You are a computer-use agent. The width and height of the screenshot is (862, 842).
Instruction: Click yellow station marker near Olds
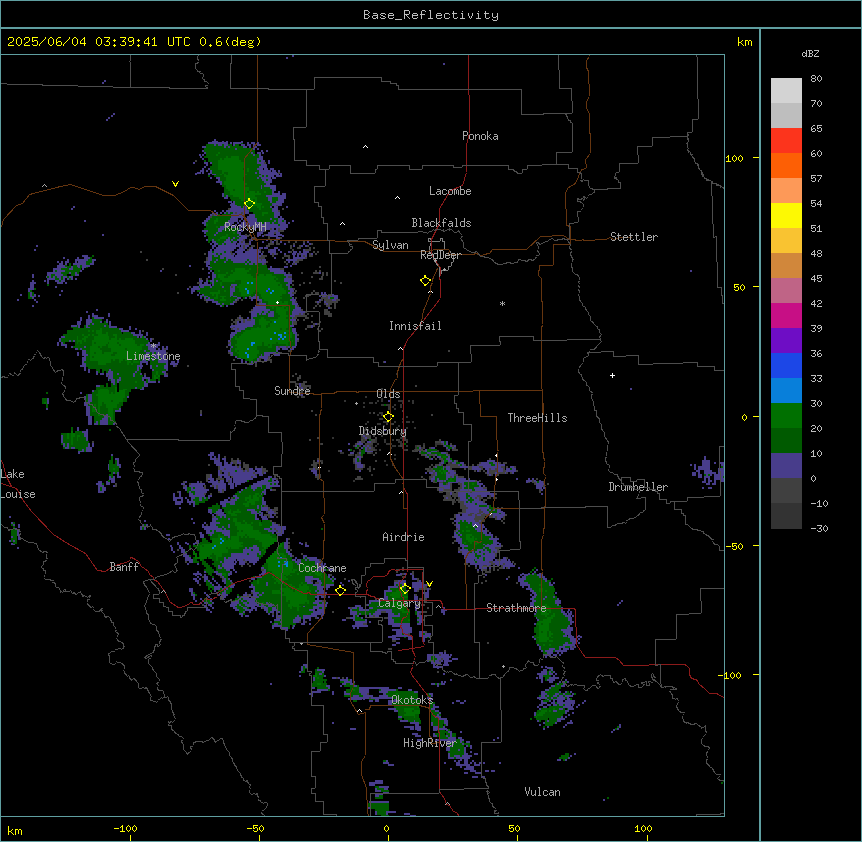tap(388, 417)
